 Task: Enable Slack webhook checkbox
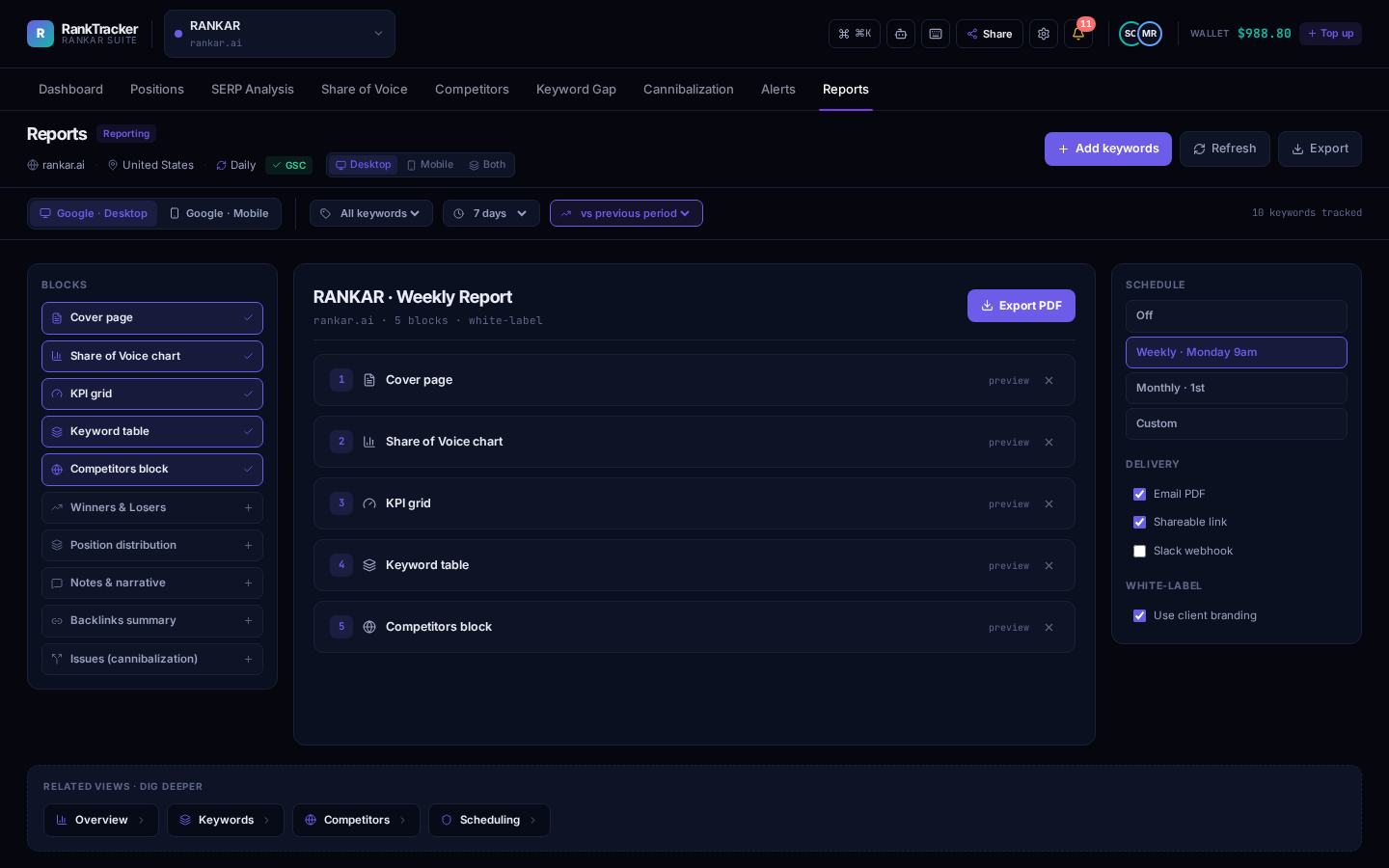1139,551
